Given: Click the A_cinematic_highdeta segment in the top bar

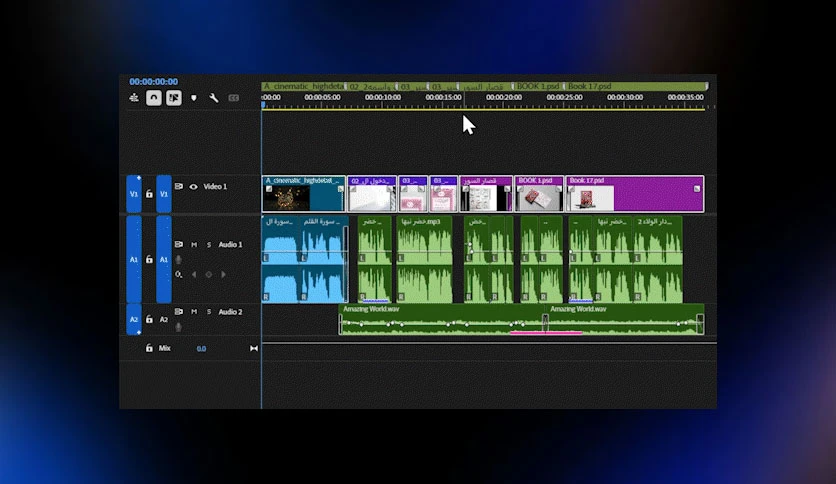Looking at the screenshot, I should coord(303,86).
